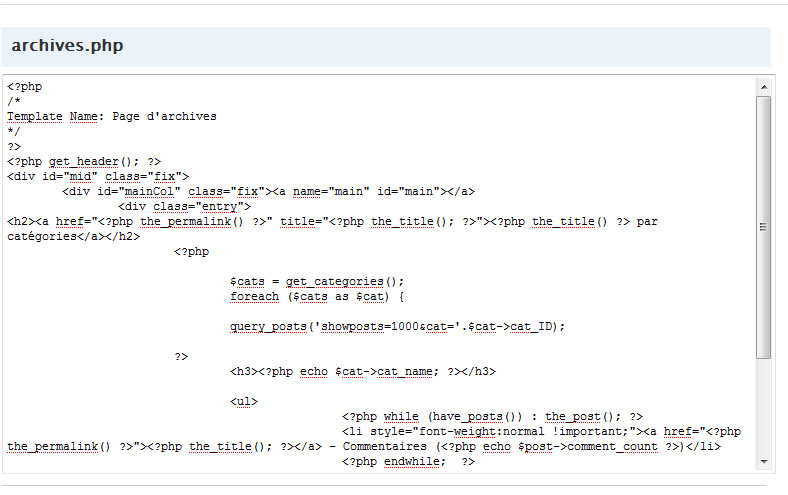This screenshot has height=495, width=788.
Task: Click the '<div class="entry">' line
Action: pyautogui.click(x=184, y=207)
